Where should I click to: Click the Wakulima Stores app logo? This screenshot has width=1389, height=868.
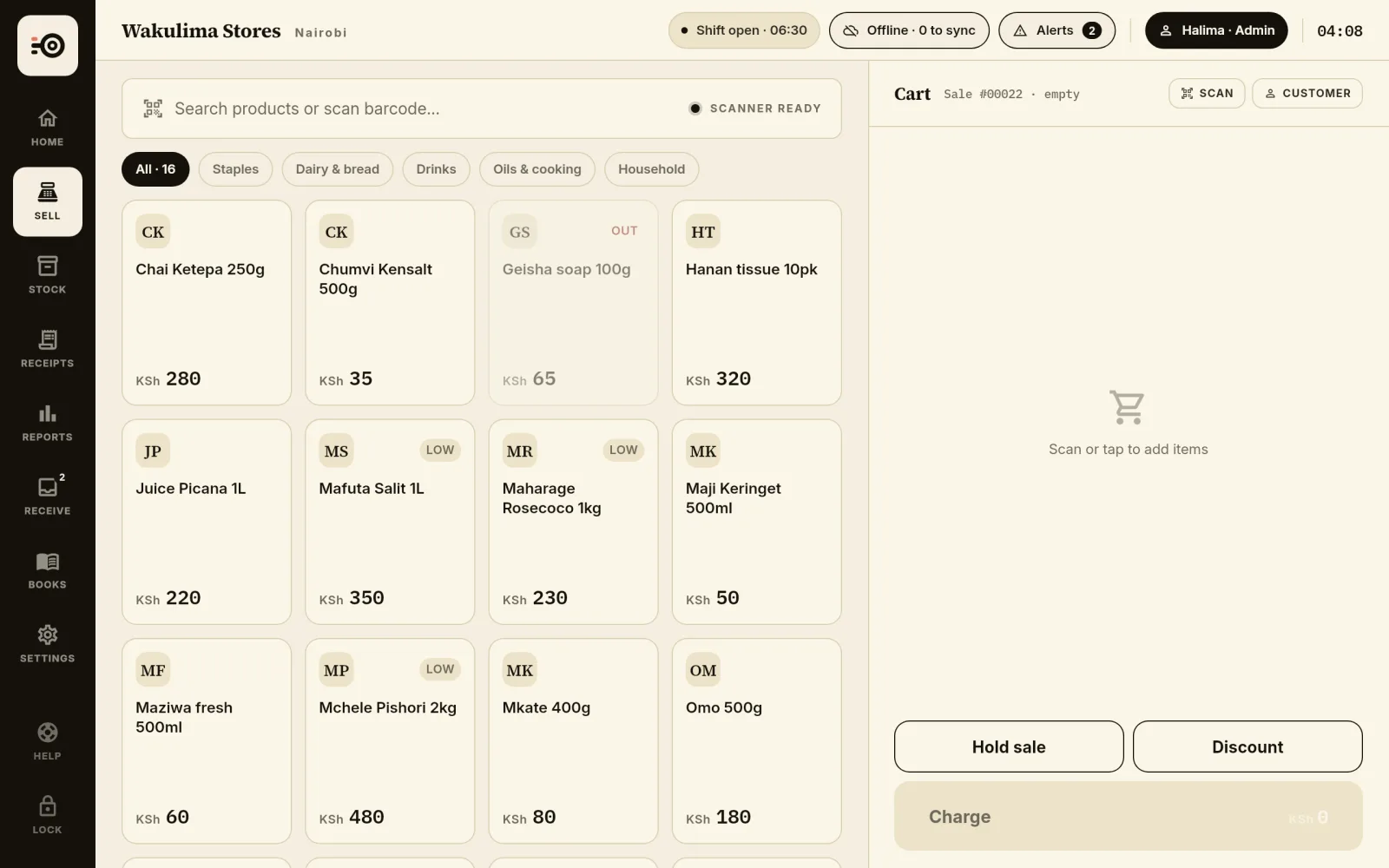(48, 45)
